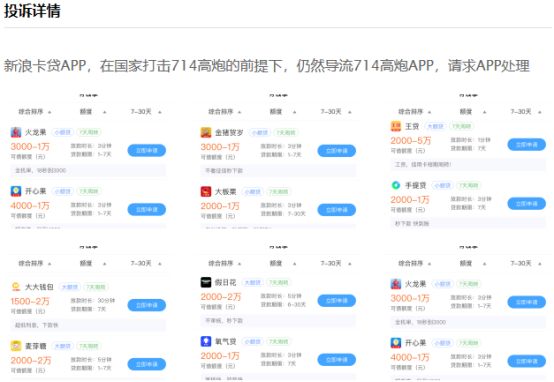Open 额度 dropdown above 金猪贺岁
The image size is (554, 382).
coord(283,112)
